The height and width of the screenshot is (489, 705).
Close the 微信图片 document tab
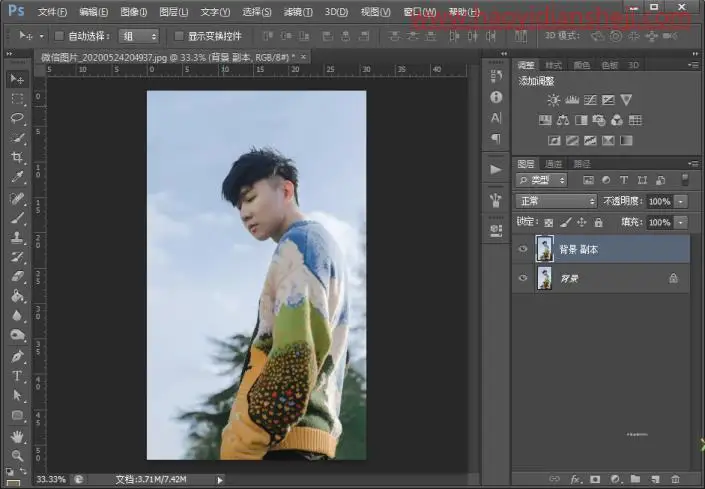(x=303, y=57)
